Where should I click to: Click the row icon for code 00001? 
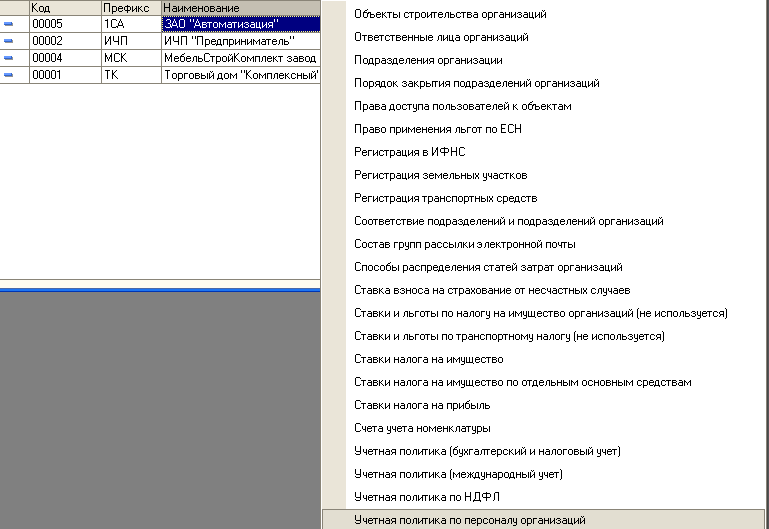tap(8, 75)
